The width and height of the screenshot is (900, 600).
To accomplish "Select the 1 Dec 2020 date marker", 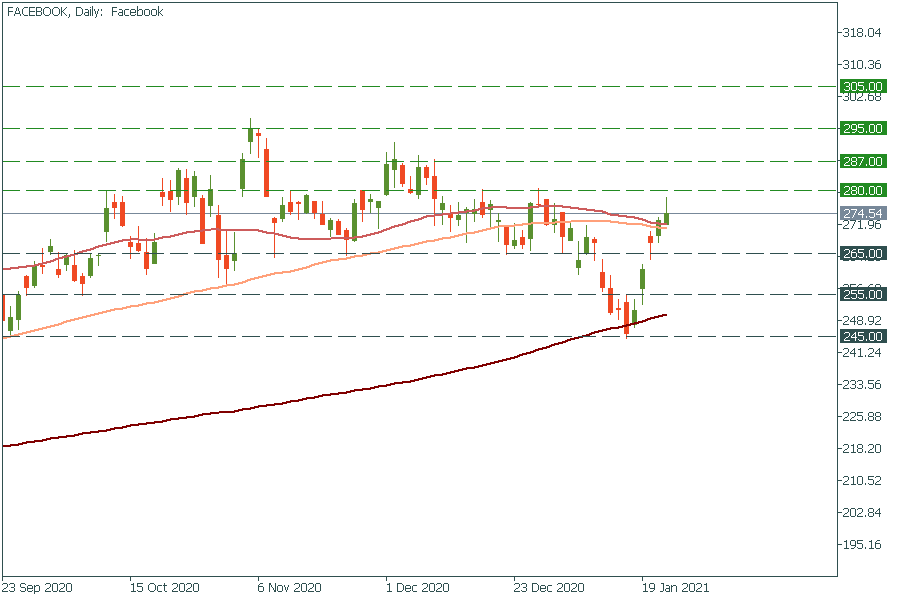I will coord(419,588).
